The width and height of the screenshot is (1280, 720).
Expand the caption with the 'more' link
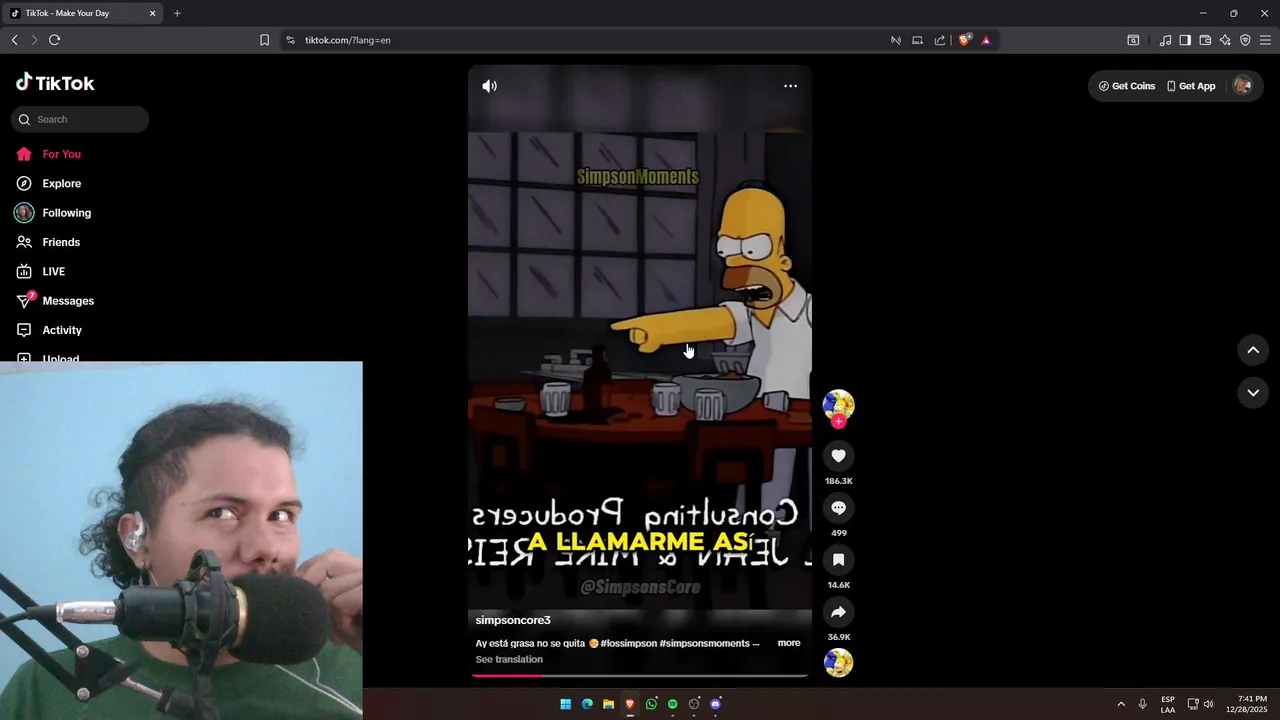click(789, 643)
